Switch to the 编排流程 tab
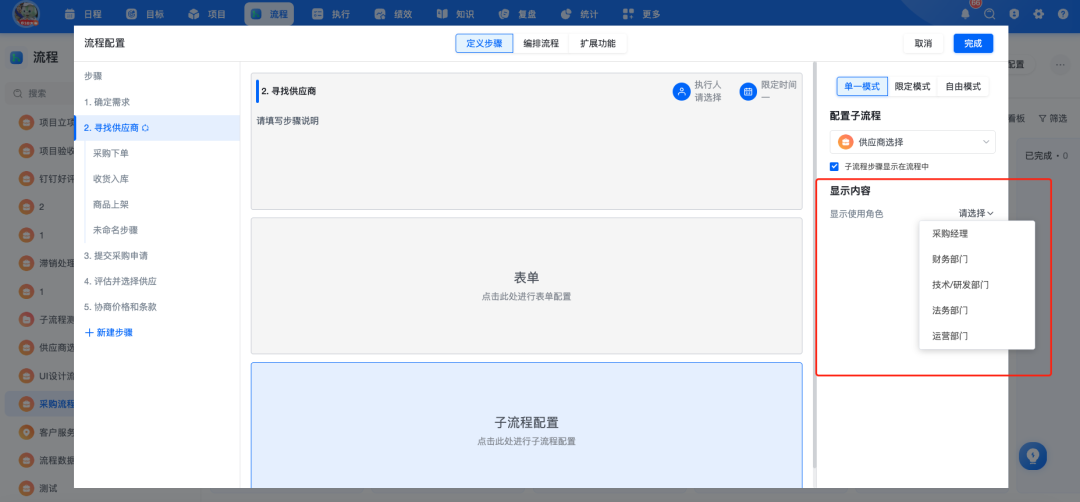The image size is (1080, 502). coord(541,43)
